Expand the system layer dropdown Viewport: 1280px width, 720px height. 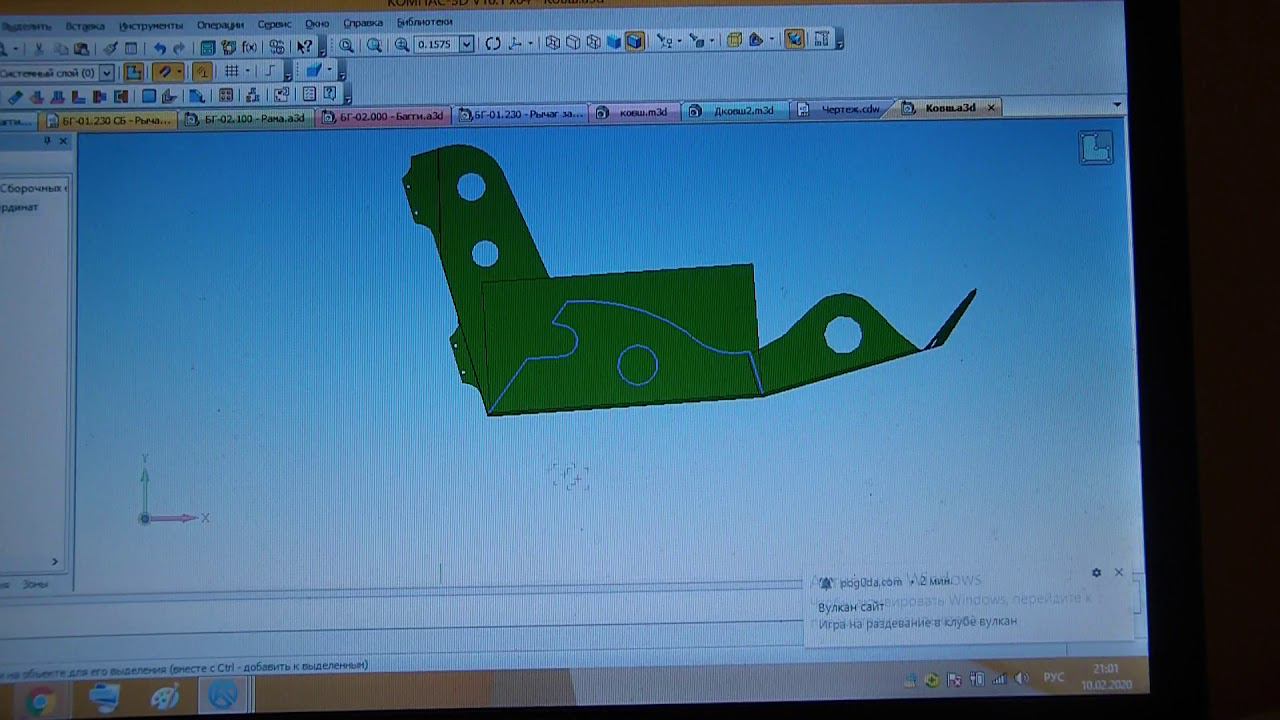click(x=106, y=73)
